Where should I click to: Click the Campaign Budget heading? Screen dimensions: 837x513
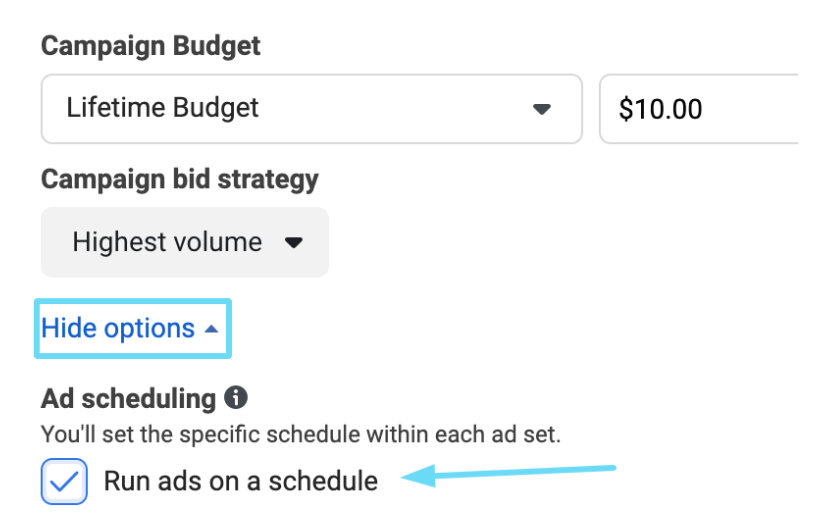click(x=150, y=46)
